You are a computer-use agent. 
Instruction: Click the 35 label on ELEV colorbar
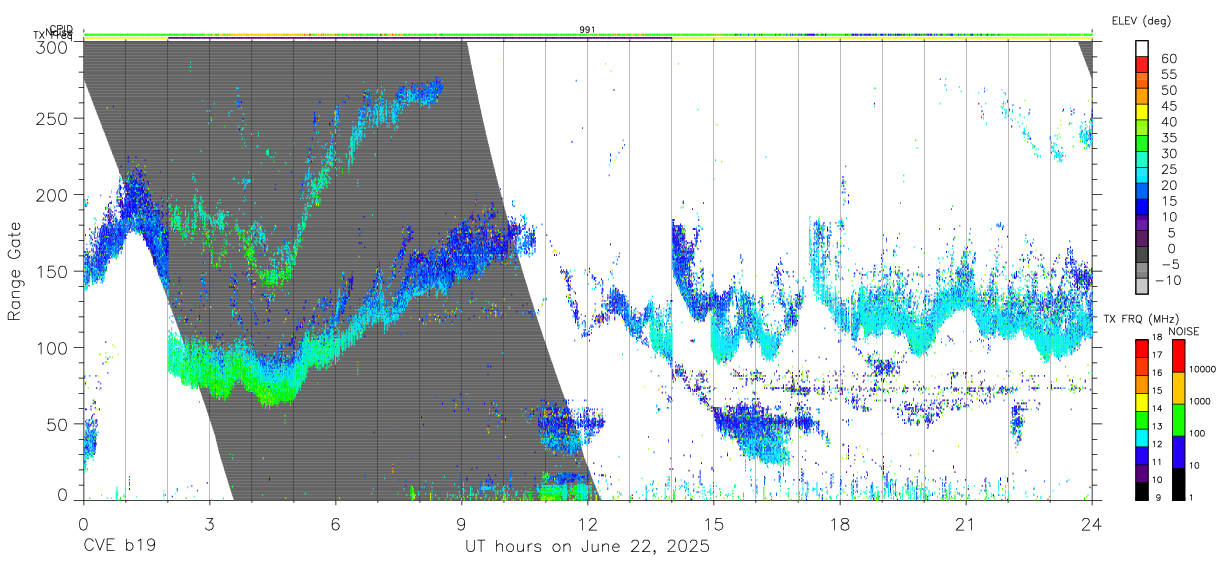coord(1168,137)
